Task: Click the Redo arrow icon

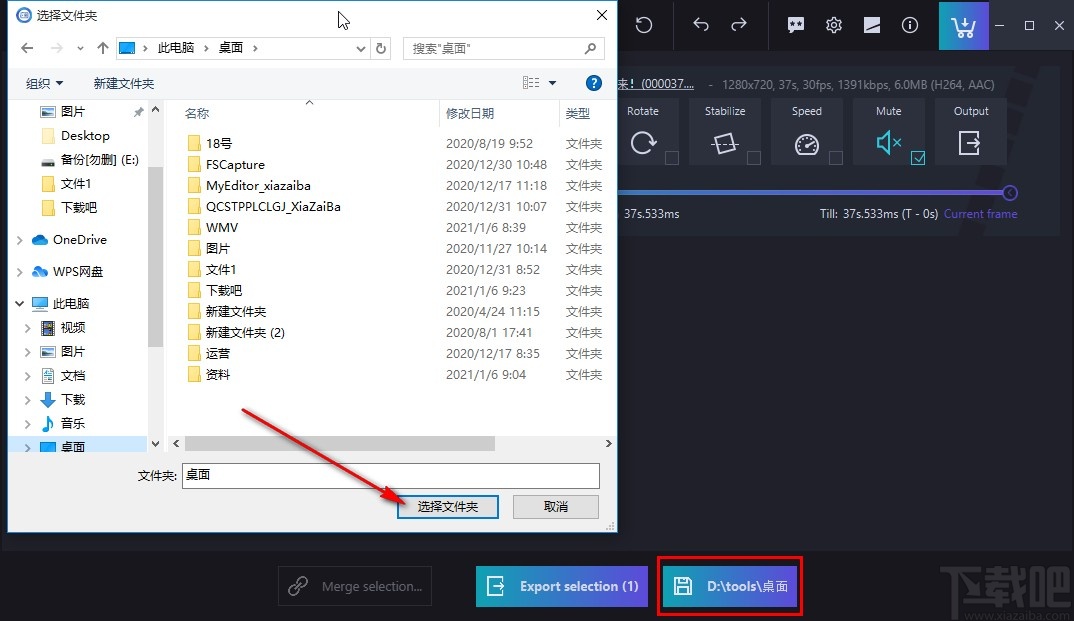Action: click(739, 25)
